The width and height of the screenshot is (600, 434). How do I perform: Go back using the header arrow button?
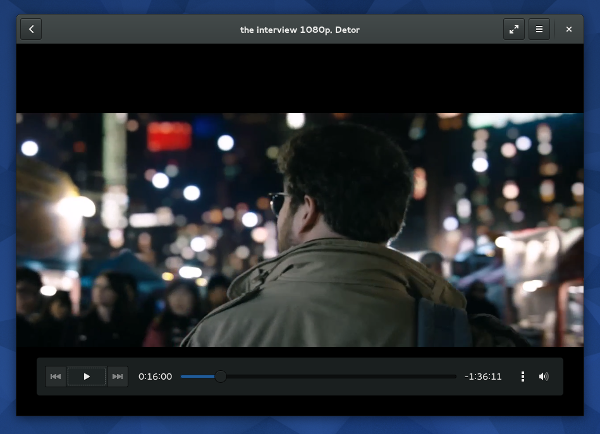(x=32, y=29)
